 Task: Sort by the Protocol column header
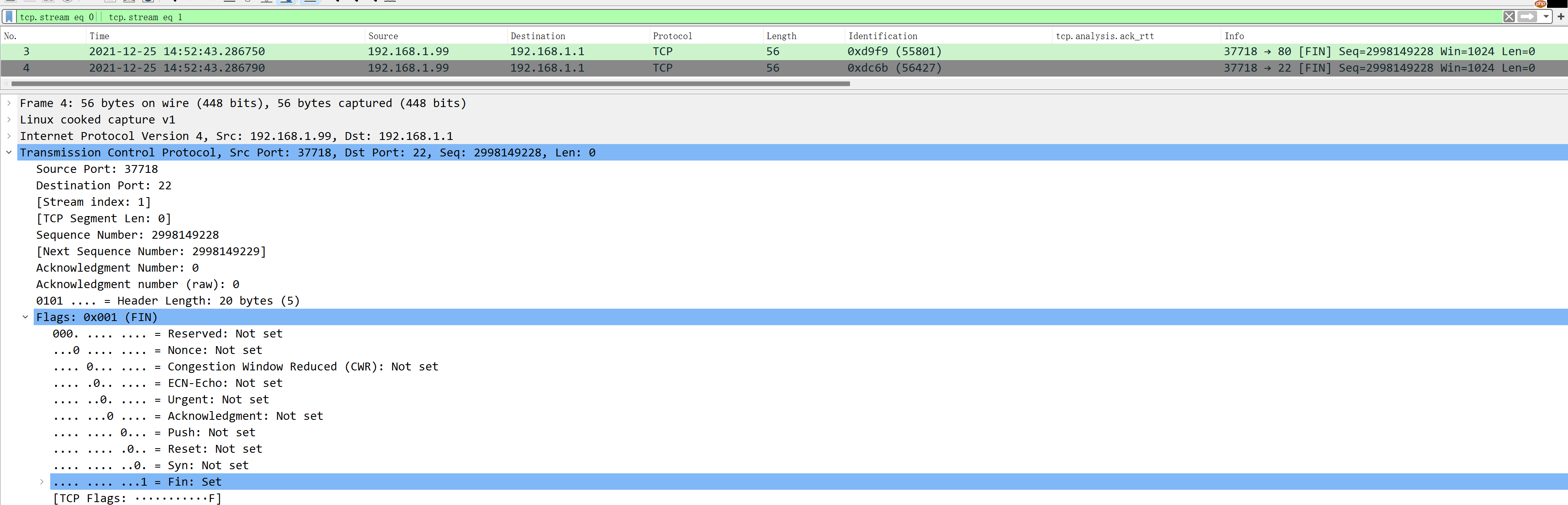(672, 37)
